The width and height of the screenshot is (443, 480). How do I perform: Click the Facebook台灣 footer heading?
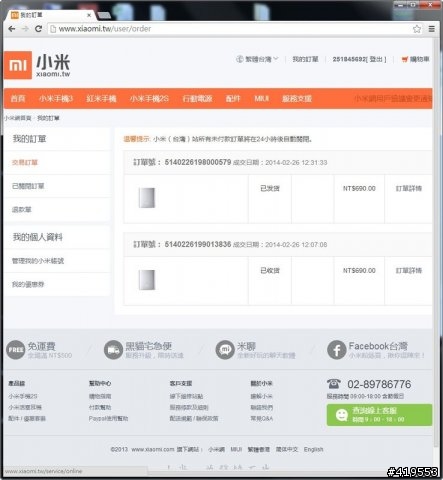(x=378, y=346)
